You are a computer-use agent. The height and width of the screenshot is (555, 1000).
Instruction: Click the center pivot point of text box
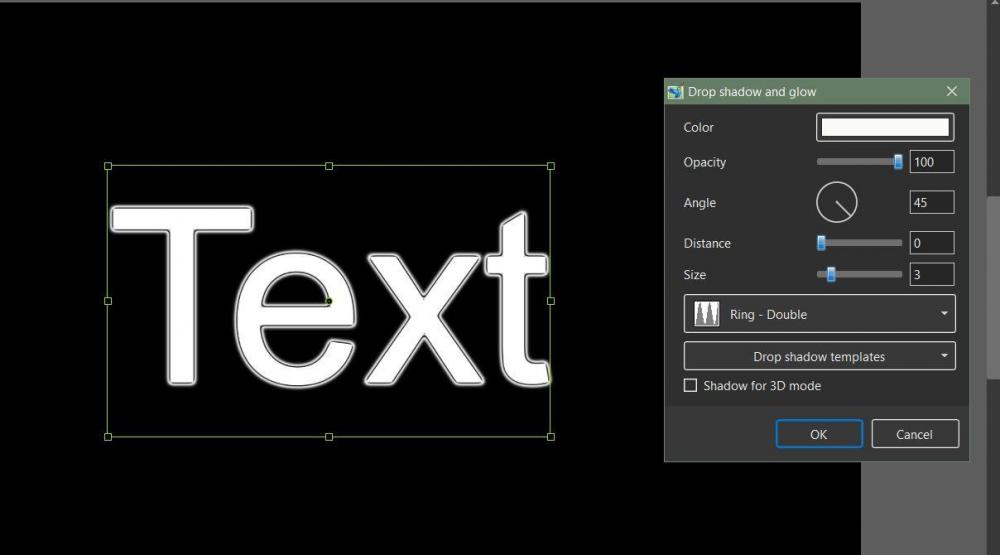(329, 301)
